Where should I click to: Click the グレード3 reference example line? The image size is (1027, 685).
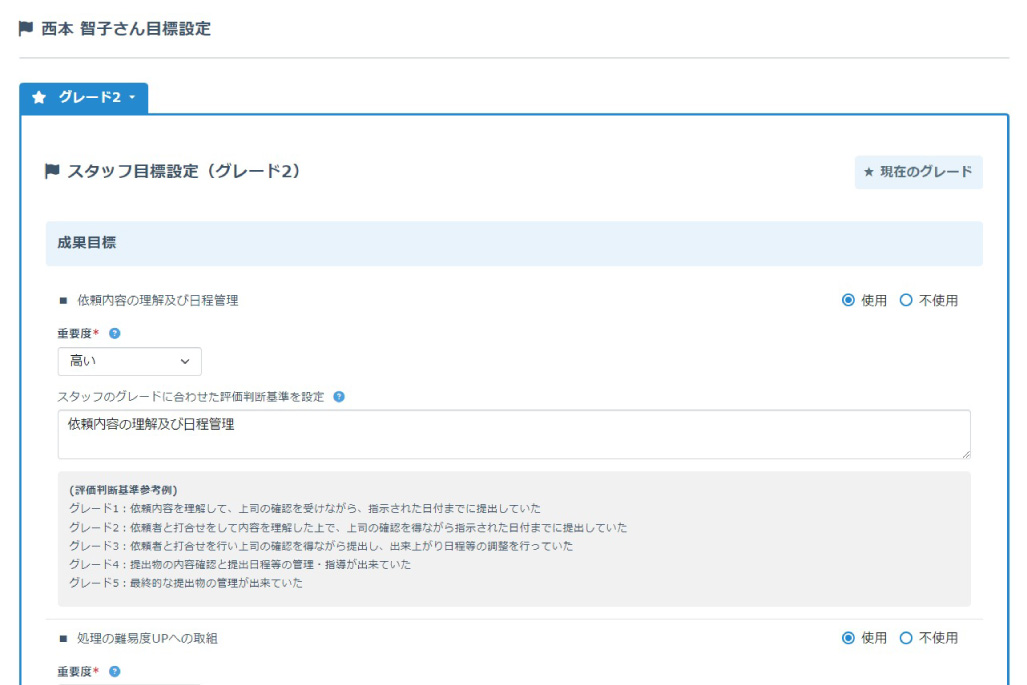pos(321,546)
